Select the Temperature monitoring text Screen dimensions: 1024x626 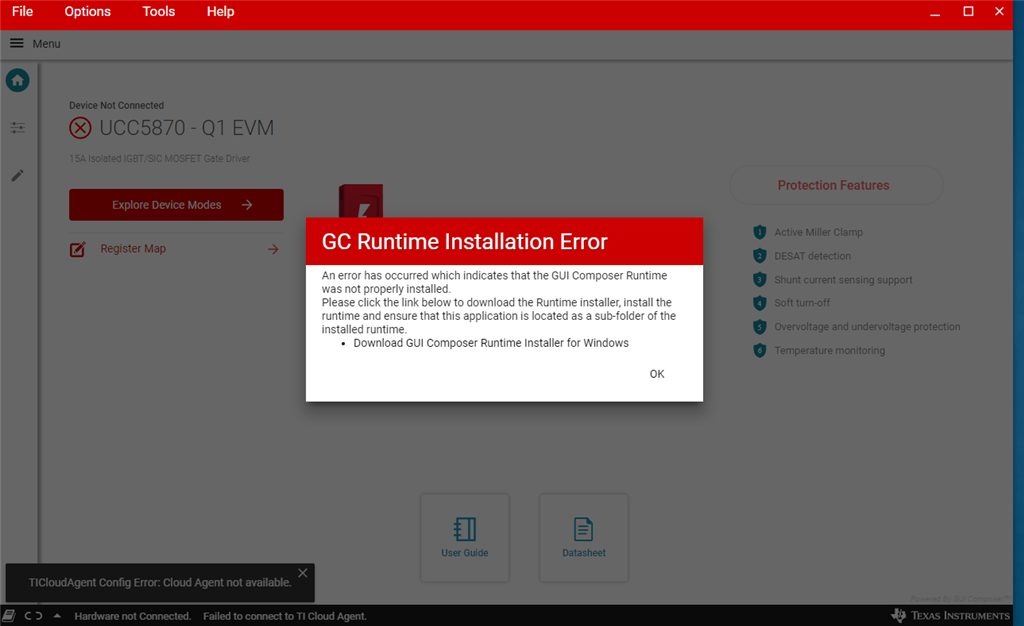[x=829, y=351]
